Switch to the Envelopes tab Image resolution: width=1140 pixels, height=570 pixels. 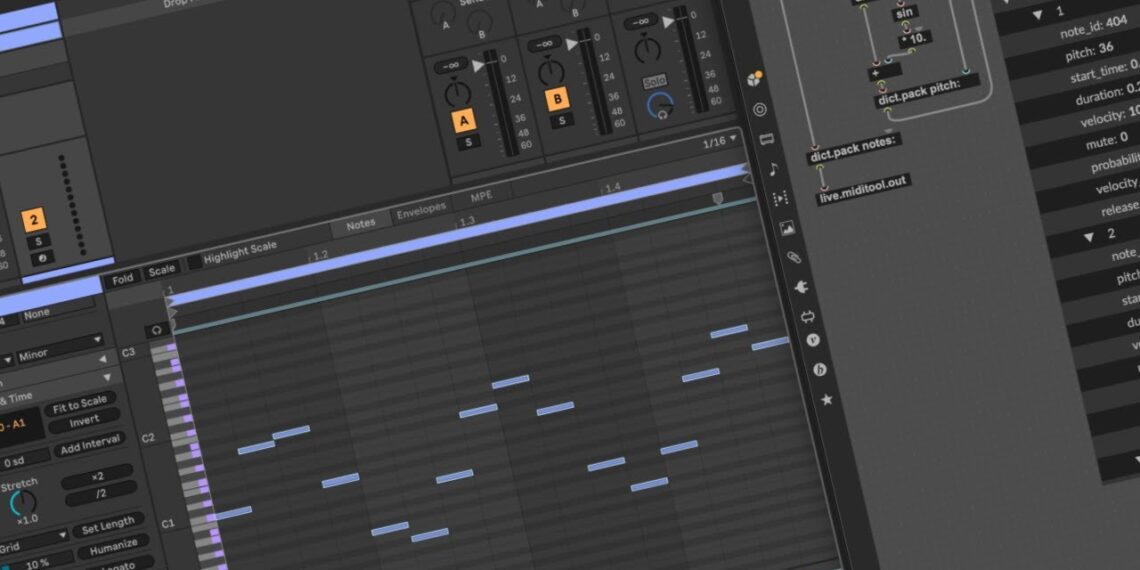(x=421, y=212)
